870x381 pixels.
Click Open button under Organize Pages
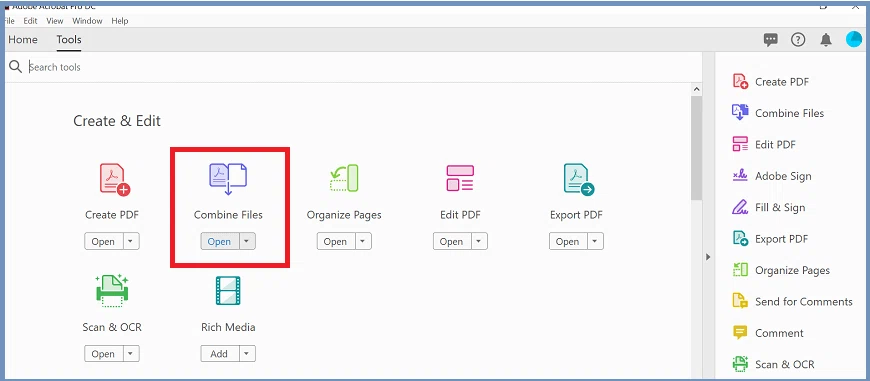point(336,241)
